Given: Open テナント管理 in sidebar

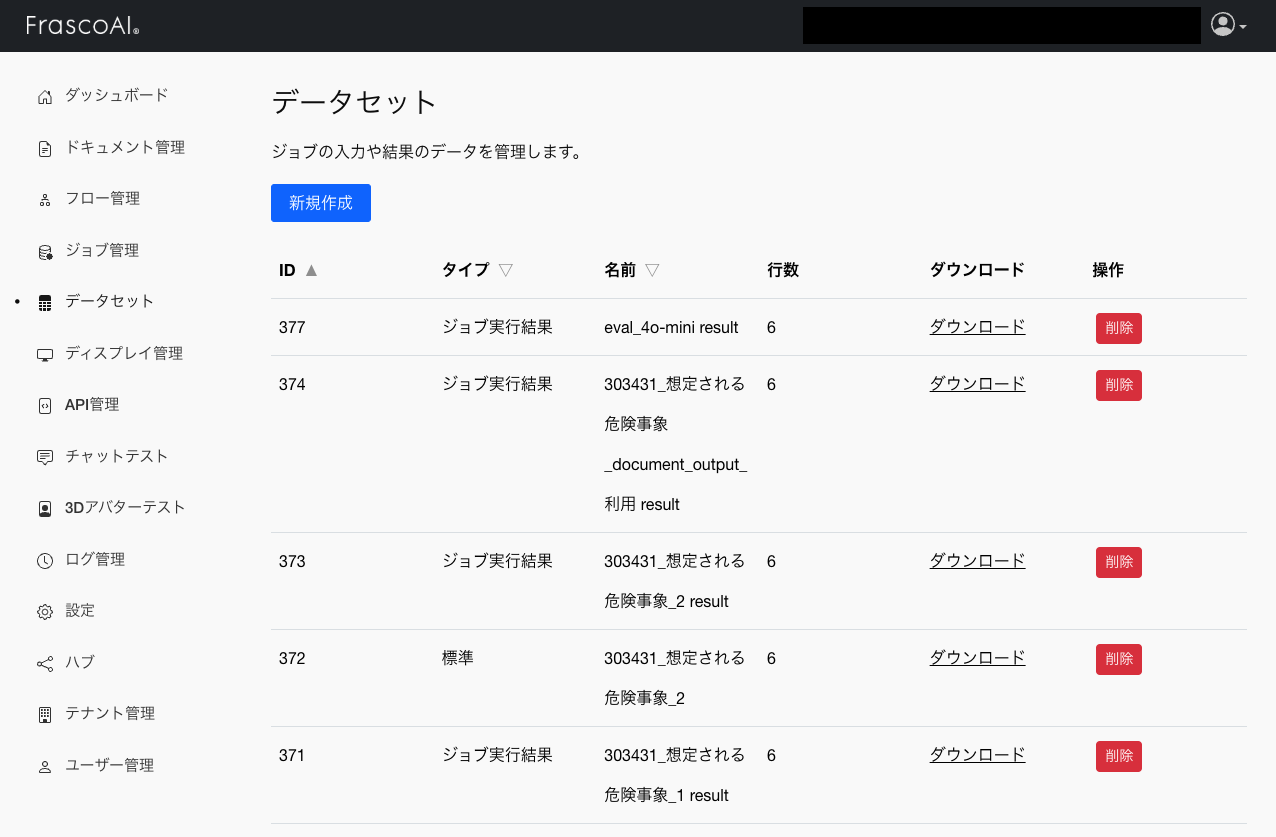Looking at the screenshot, I should (110, 713).
